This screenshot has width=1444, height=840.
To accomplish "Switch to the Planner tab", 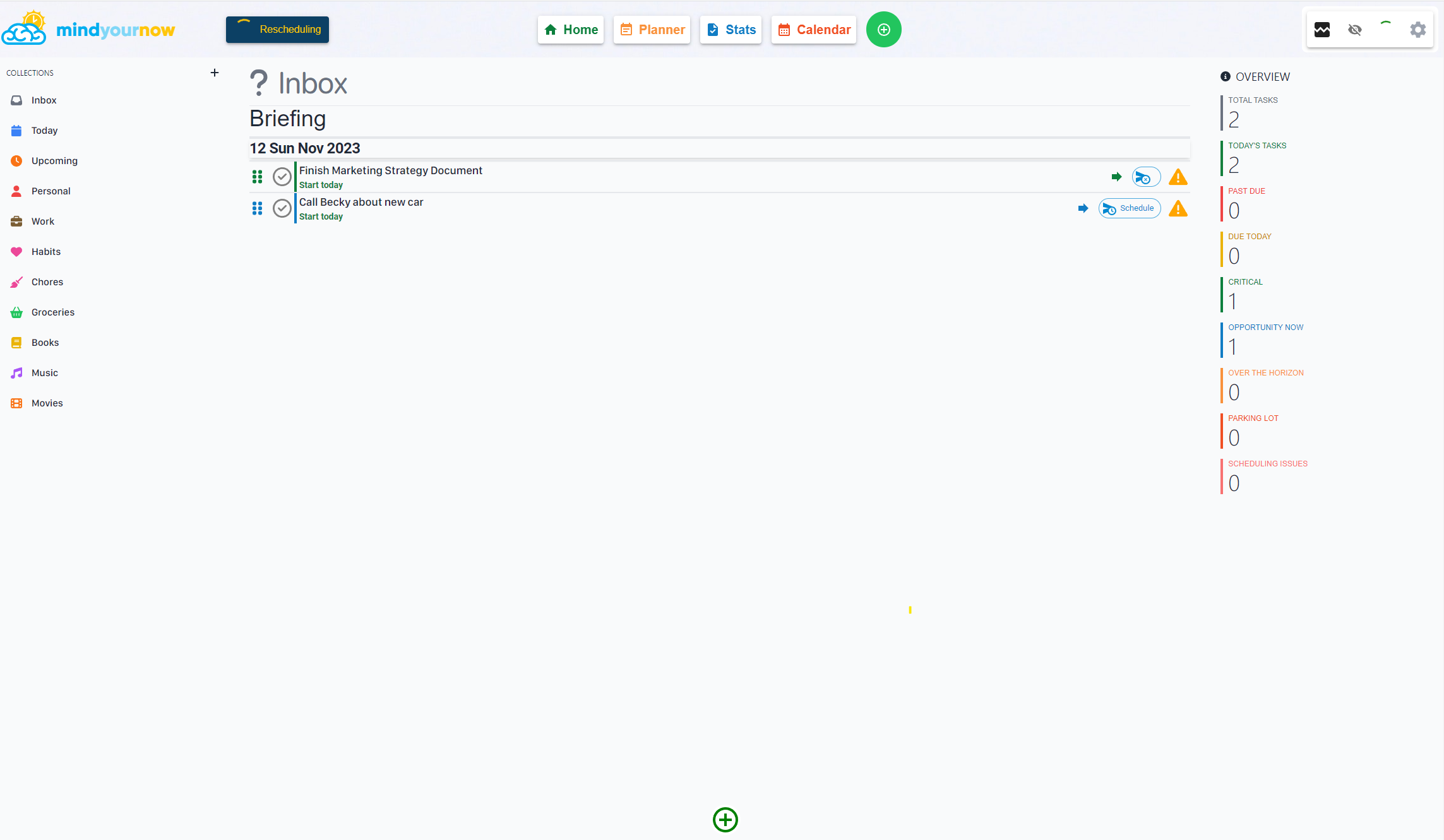I will [x=652, y=30].
